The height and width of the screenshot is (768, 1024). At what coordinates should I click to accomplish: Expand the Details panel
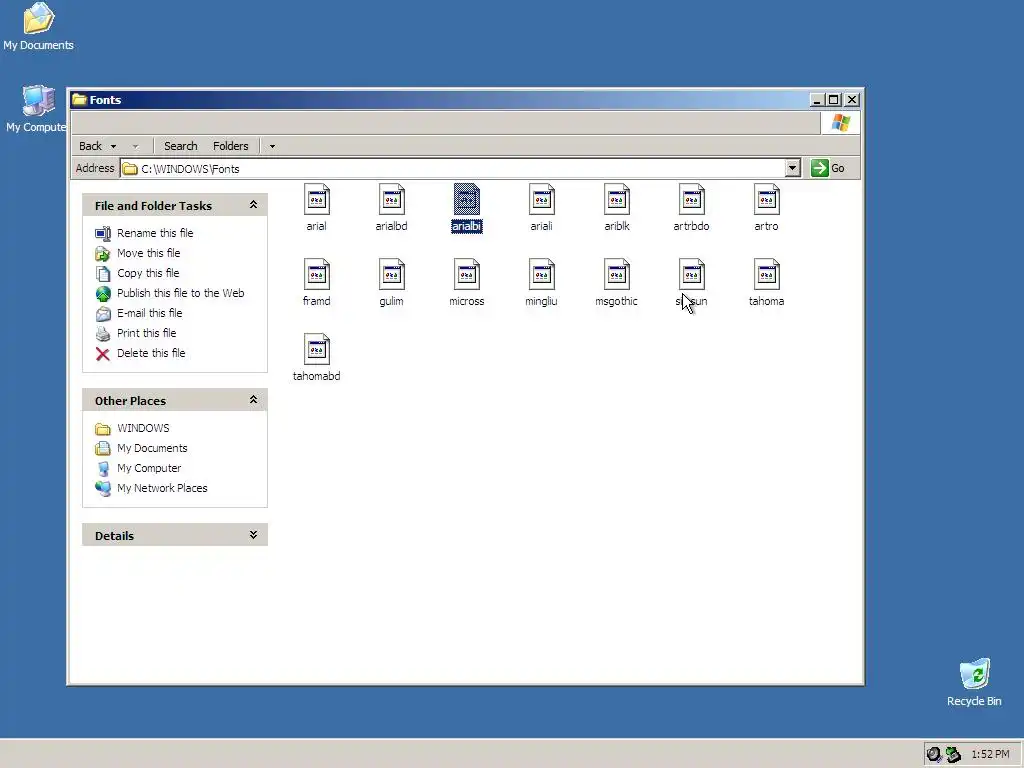(x=253, y=535)
